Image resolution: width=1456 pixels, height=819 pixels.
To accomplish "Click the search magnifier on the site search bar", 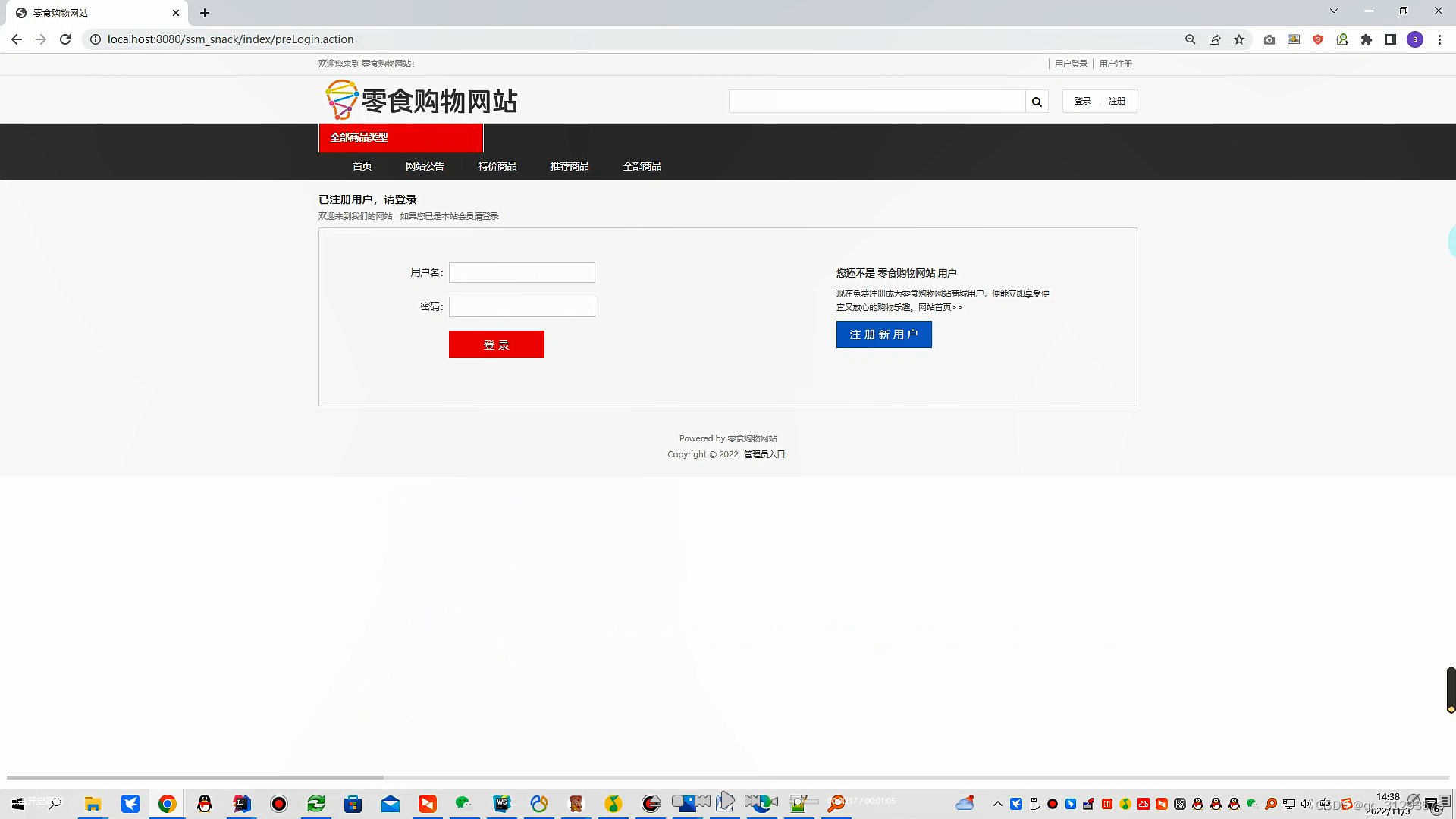I will click(1036, 101).
